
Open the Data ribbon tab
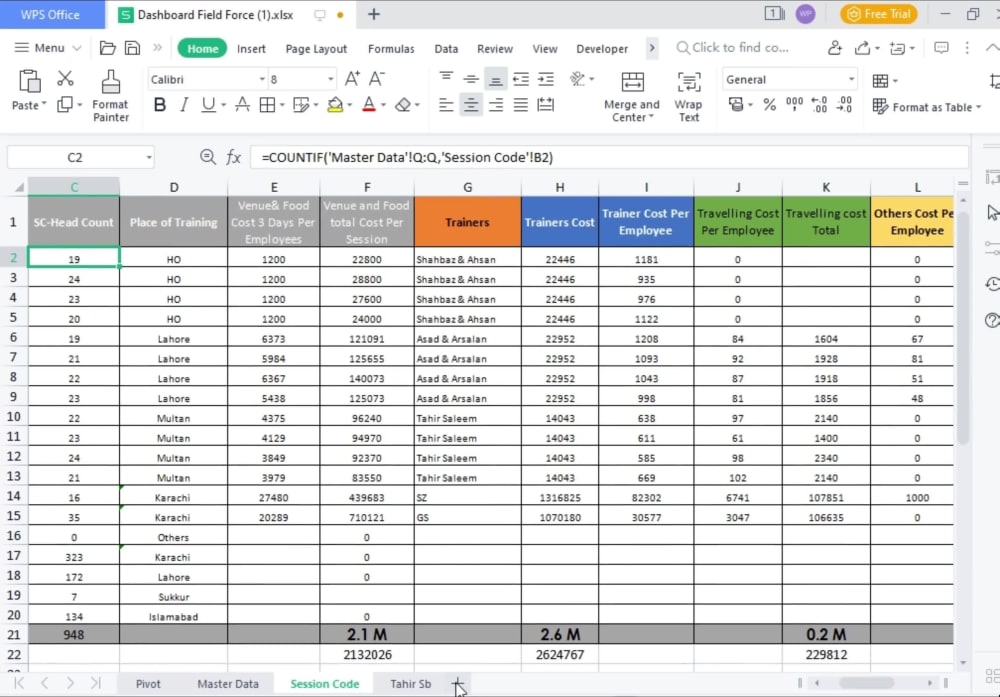pos(446,48)
